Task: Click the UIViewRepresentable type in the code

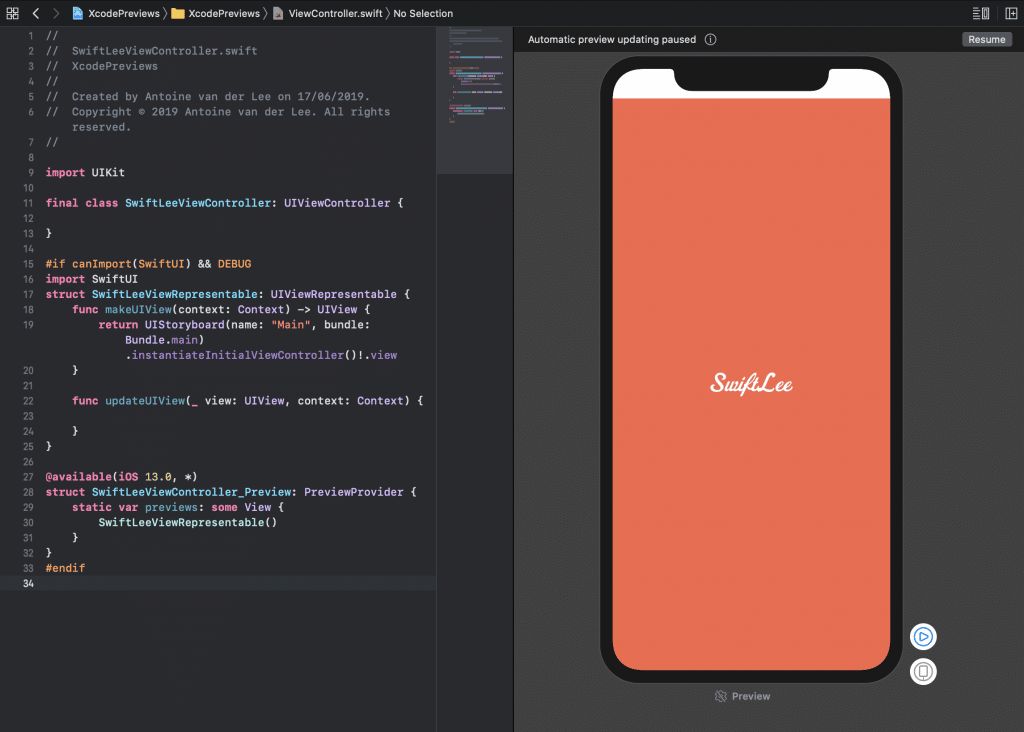Action: point(334,294)
